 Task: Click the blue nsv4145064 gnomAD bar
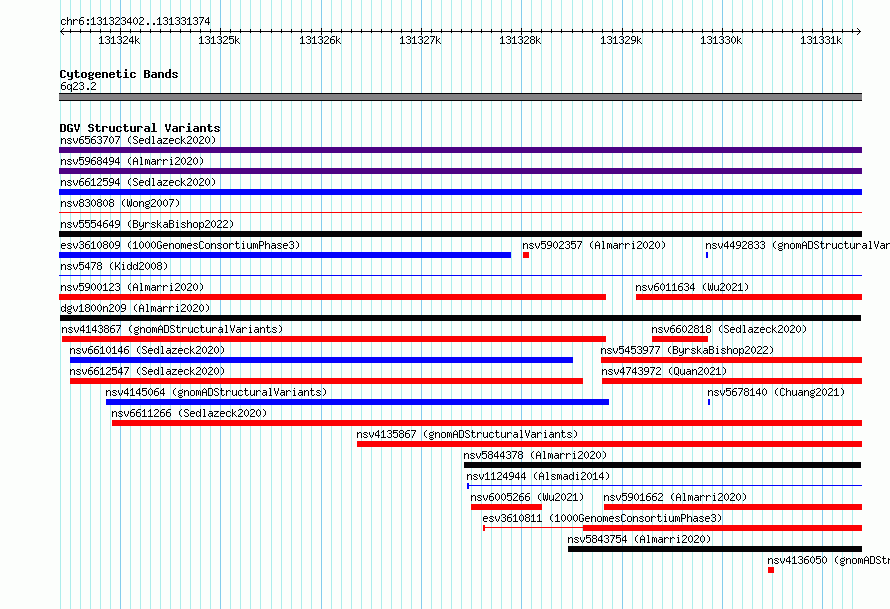tap(357, 402)
